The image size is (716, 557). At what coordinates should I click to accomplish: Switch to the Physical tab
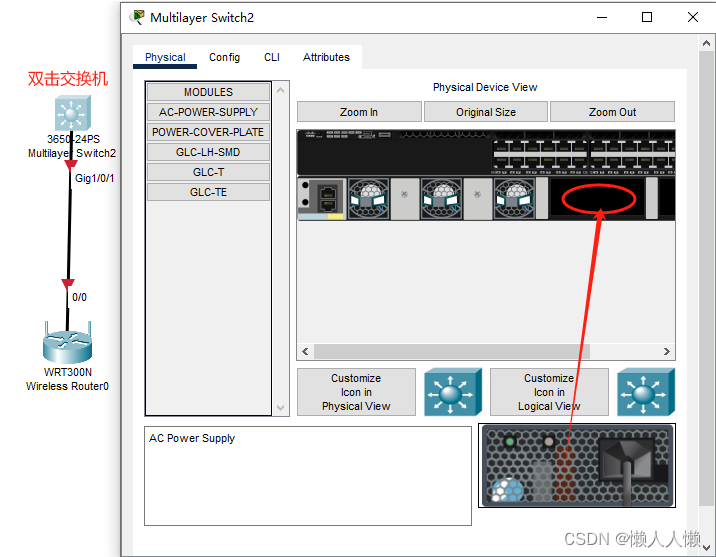click(x=165, y=57)
